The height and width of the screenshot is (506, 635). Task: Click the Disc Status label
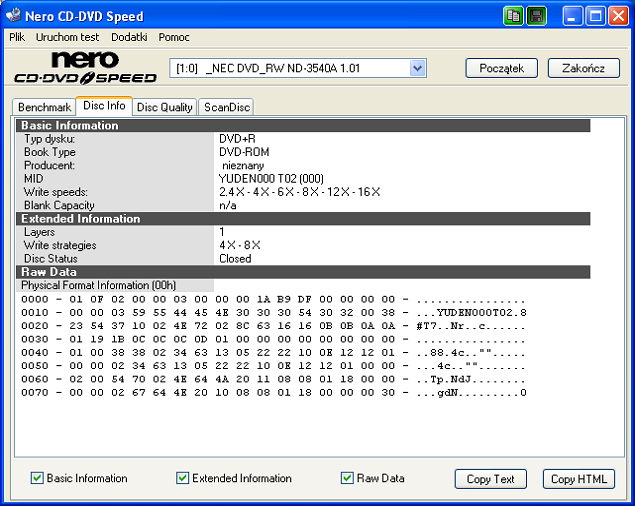click(51, 258)
